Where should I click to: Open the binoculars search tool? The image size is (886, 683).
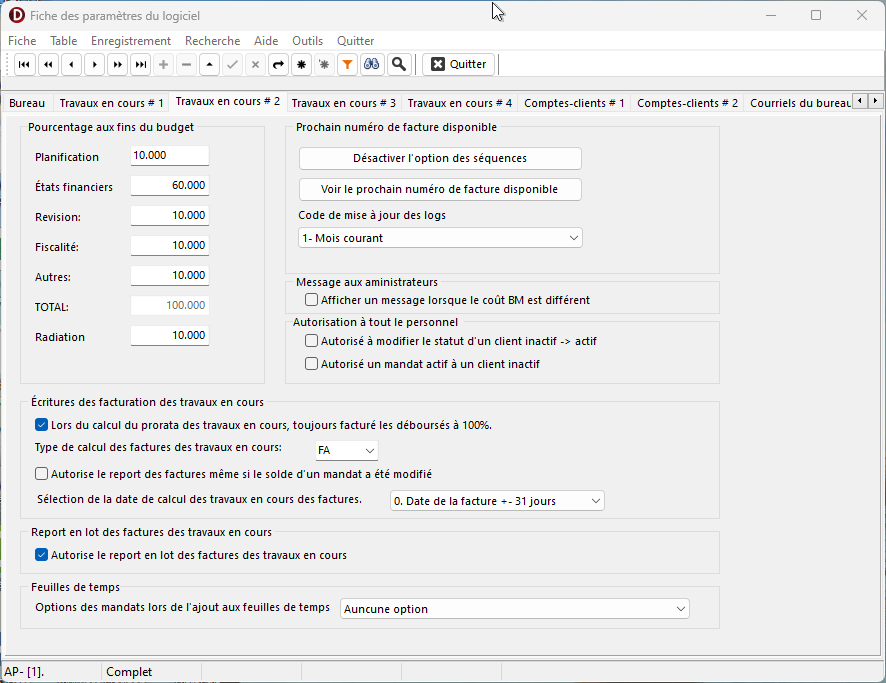pos(371,64)
